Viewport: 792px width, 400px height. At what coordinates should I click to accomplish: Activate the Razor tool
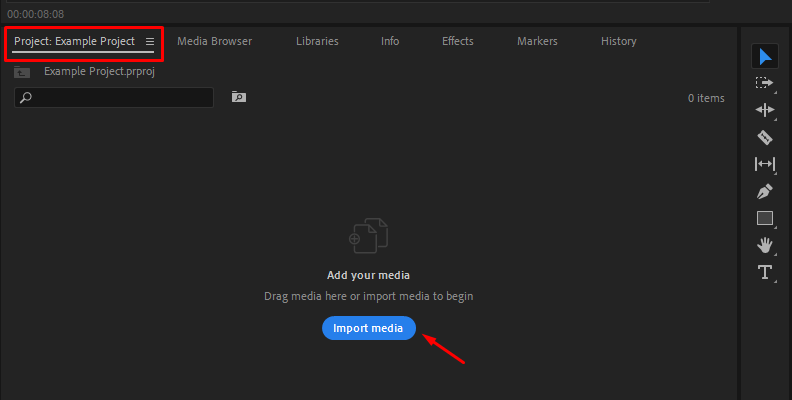tap(765, 137)
